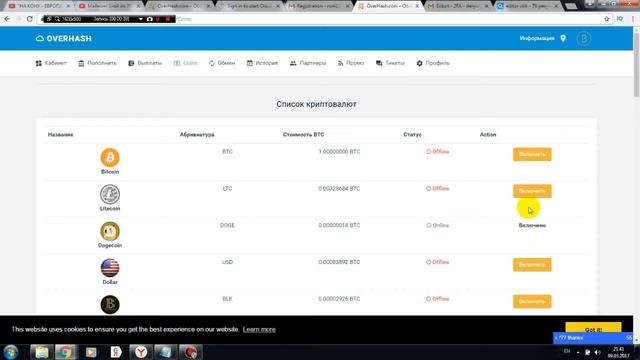The width and height of the screenshot is (640, 360).
Task: Open Yandex Browser Y taskbar icon
Action: (x=141, y=352)
